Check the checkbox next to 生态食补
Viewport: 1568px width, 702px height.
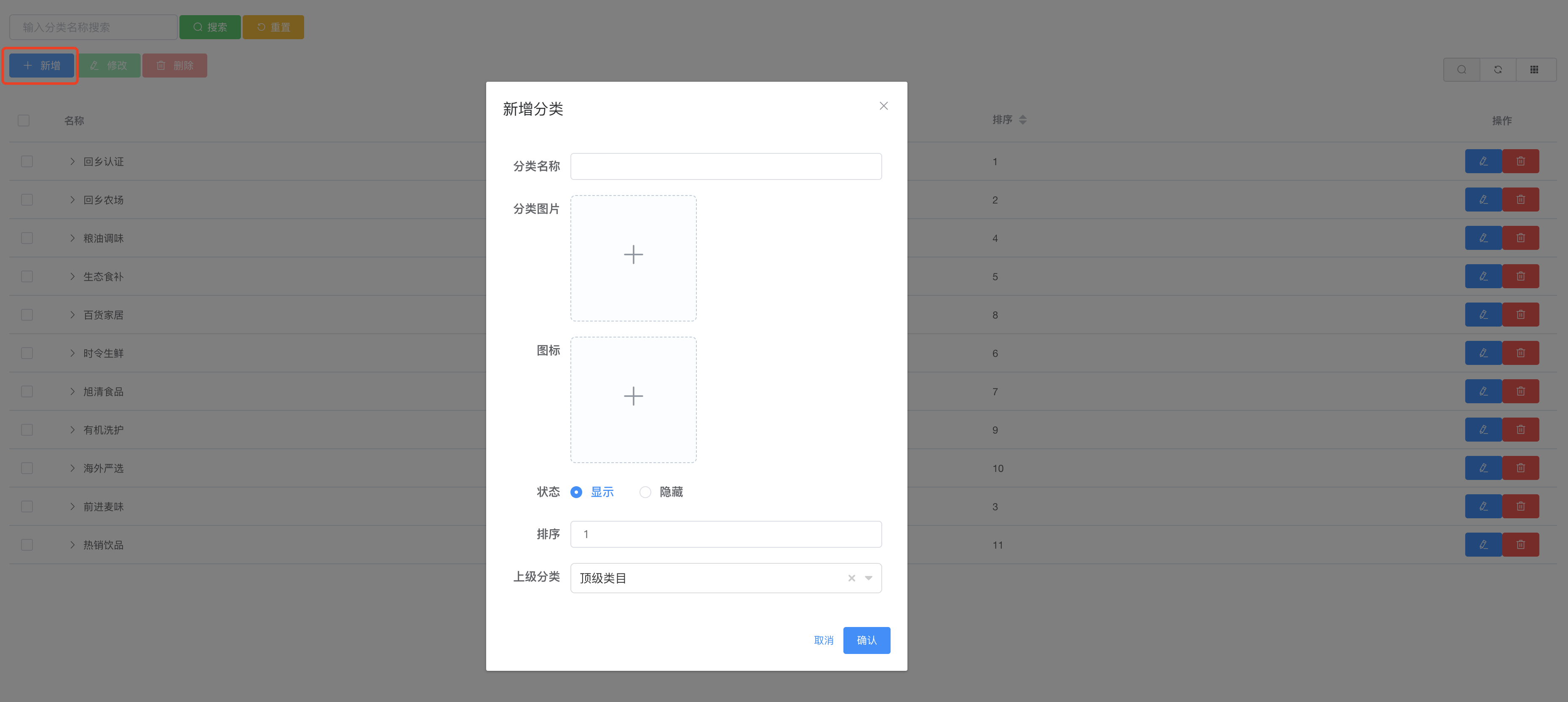26,276
